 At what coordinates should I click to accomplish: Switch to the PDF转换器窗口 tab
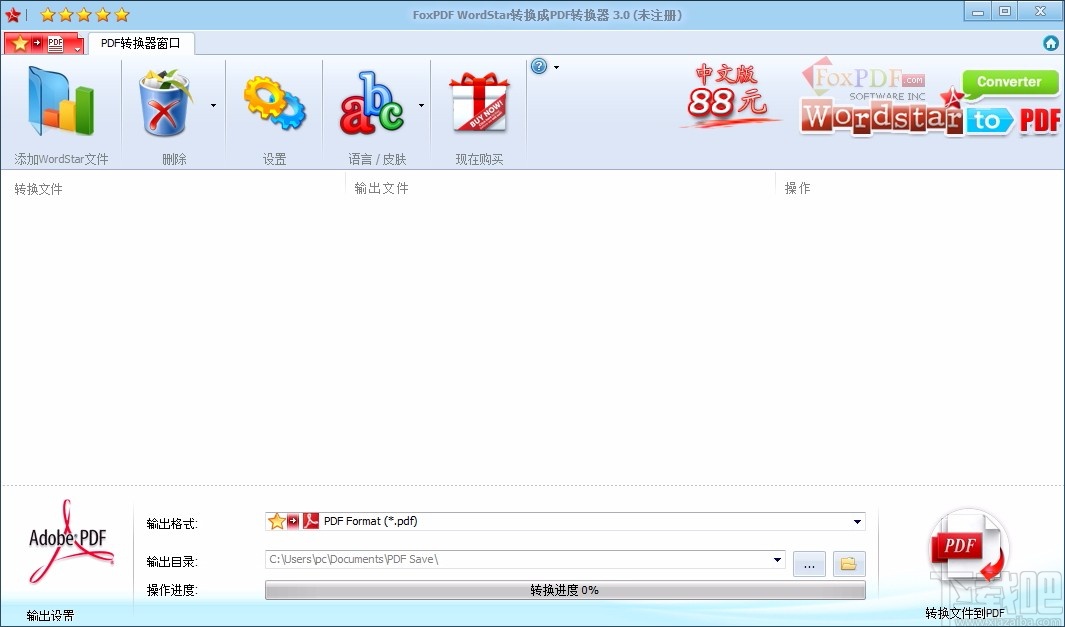pyautogui.click(x=140, y=43)
